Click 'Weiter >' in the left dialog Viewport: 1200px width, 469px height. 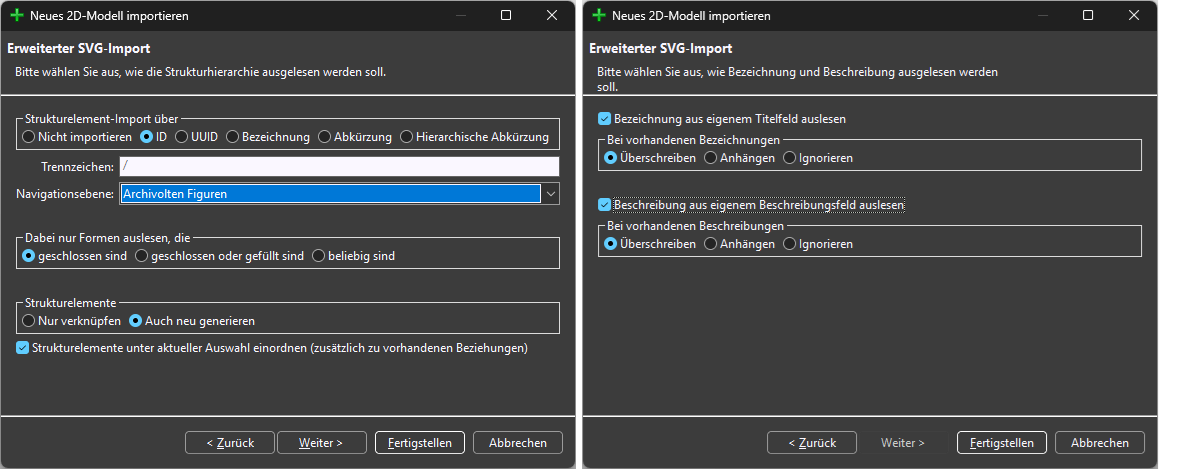click(322, 442)
